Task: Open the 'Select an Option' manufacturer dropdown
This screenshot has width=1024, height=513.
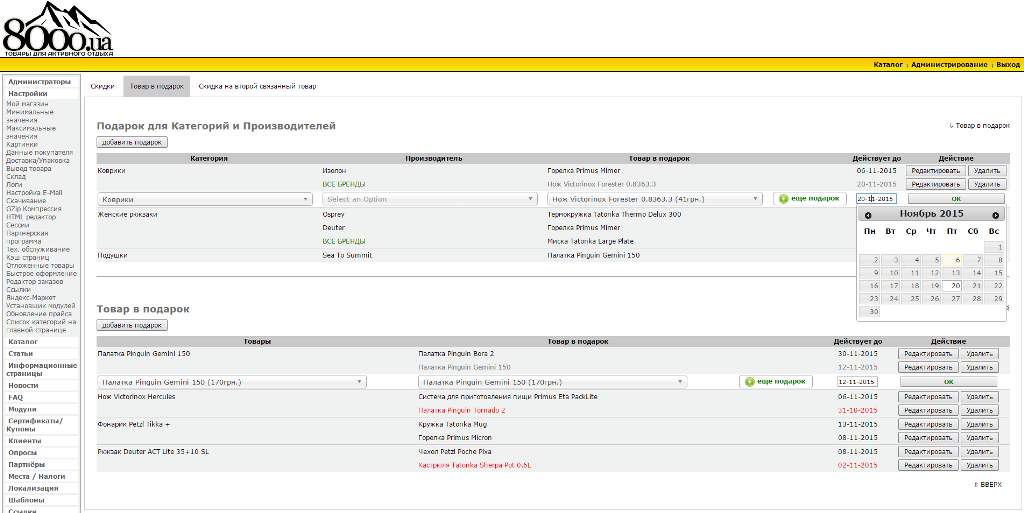Action: tap(430, 199)
